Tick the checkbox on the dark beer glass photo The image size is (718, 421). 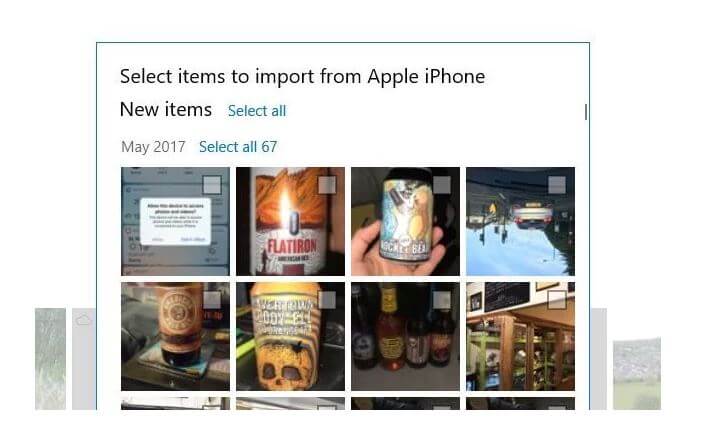212,301
